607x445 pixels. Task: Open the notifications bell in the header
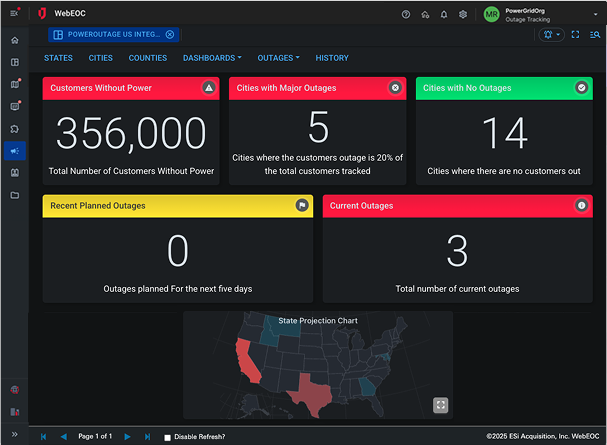pos(444,15)
